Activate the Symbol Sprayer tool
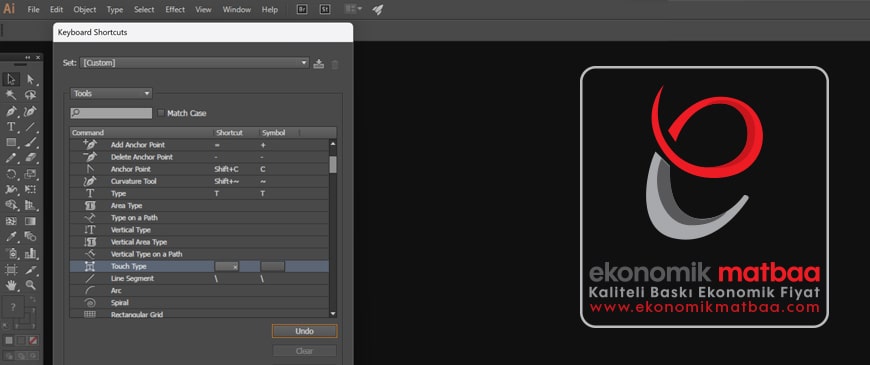The height and width of the screenshot is (365, 870). 11,253
